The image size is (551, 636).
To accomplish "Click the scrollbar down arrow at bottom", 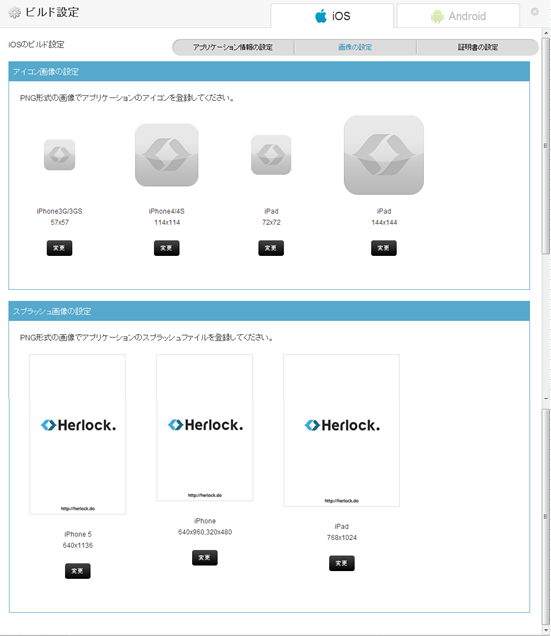I will coord(546,630).
